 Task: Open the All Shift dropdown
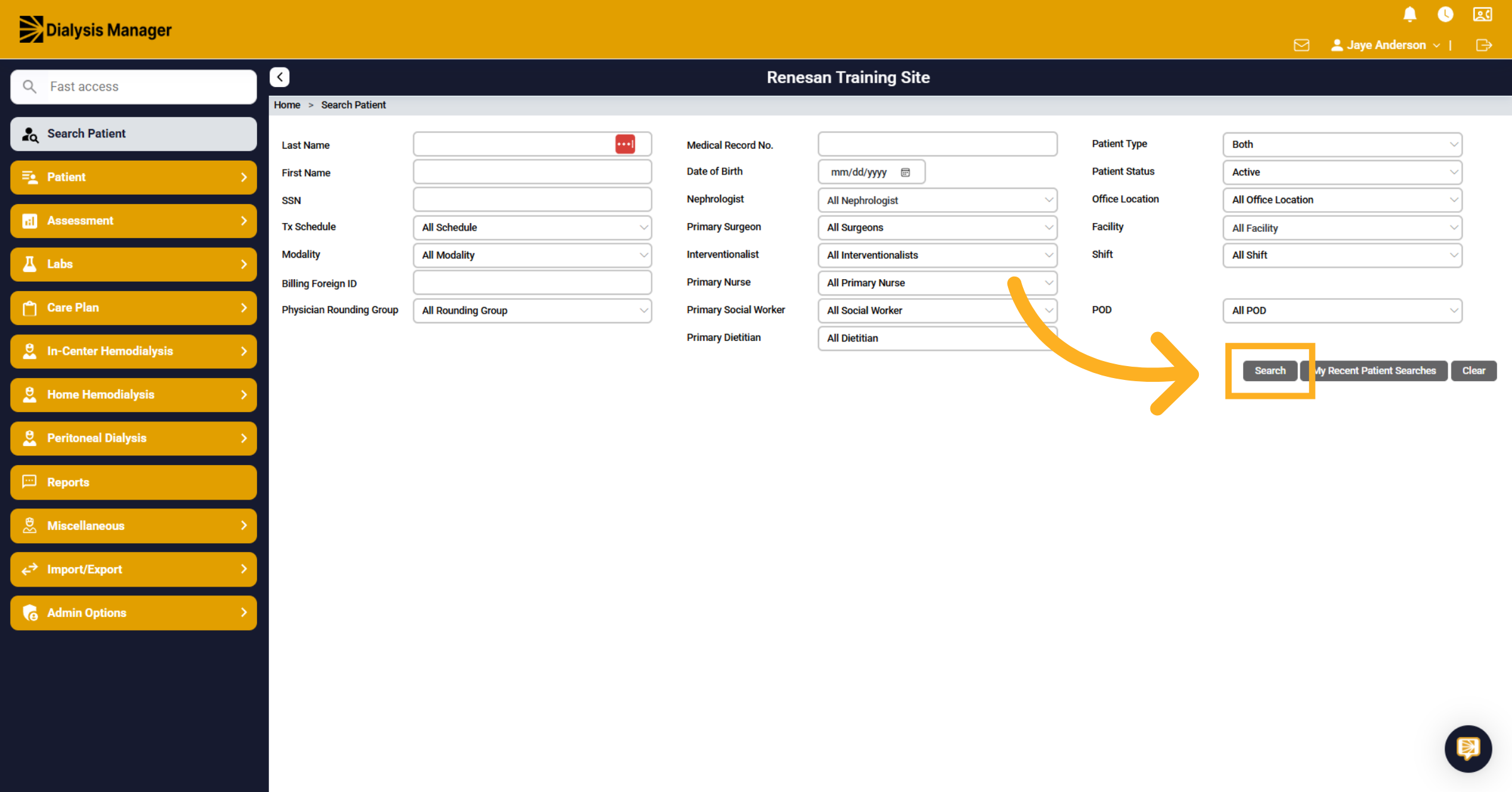pos(1343,255)
